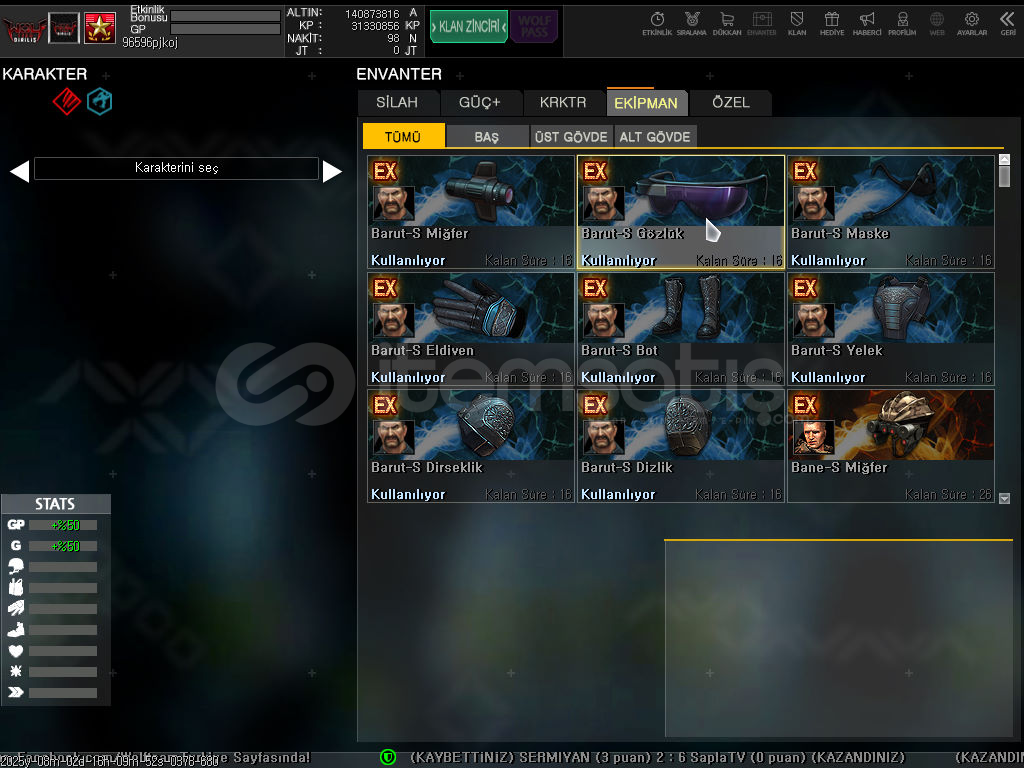
Task: Select the Barut-S Dizlik item
Action: point(680,446)
